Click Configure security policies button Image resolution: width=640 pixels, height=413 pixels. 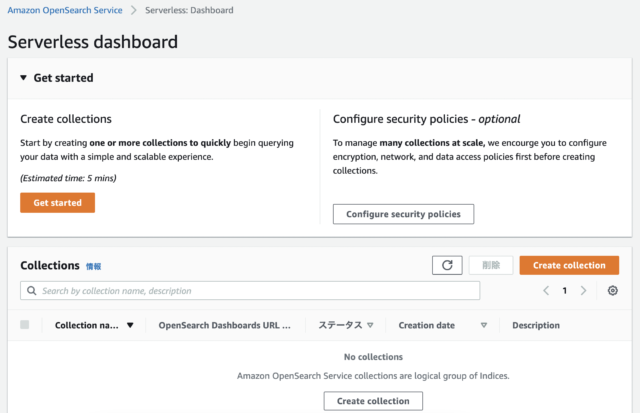point(403,214)
